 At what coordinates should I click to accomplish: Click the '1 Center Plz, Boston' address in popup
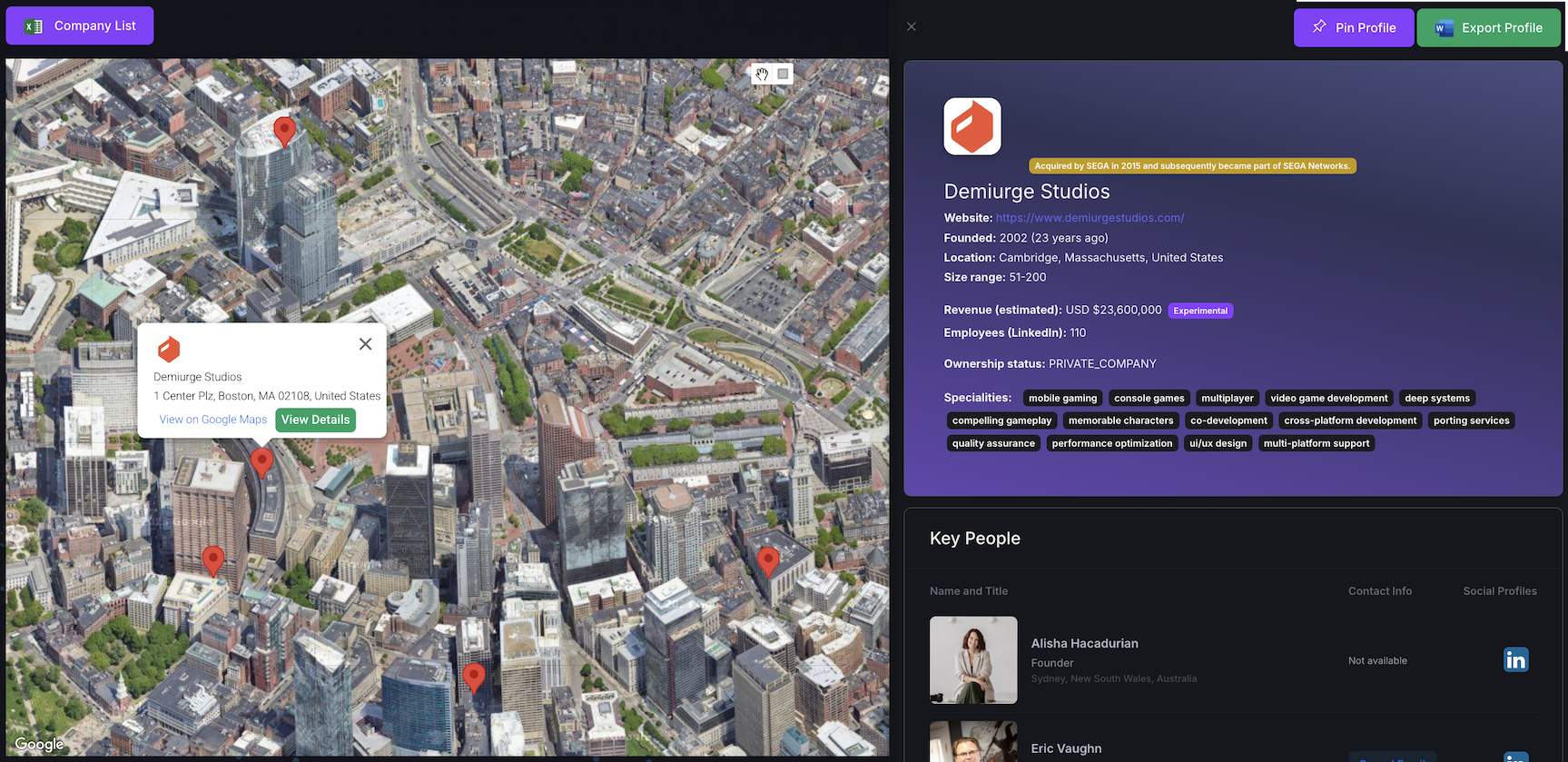[267, 396]
